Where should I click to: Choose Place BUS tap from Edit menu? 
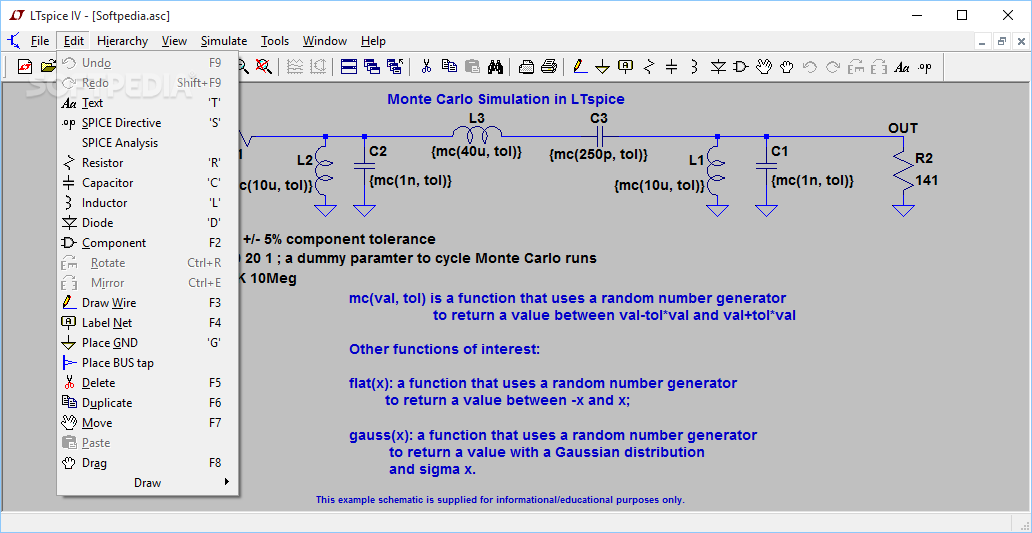(x=147, y=363)
